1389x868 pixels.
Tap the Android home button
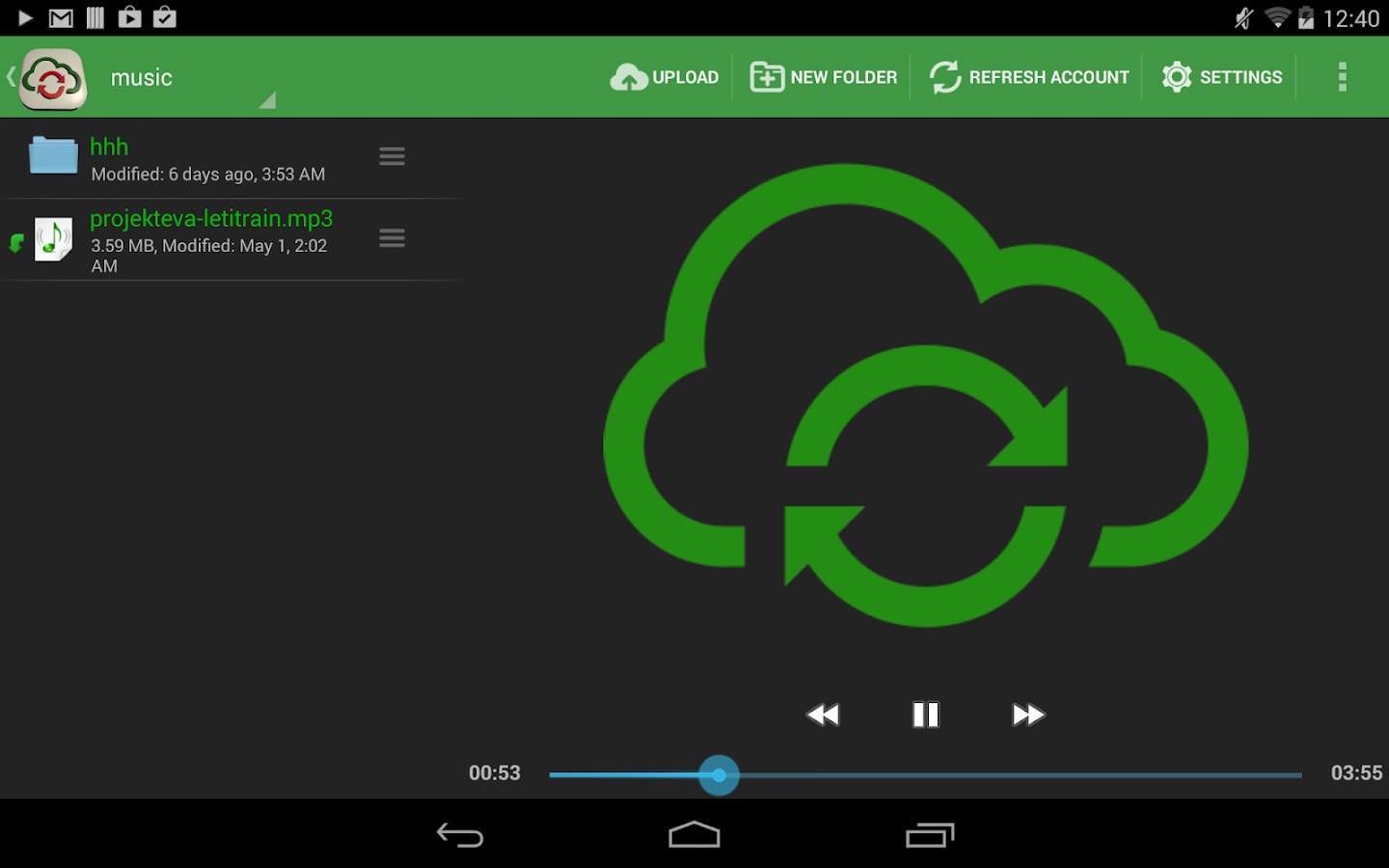click(x=694, y=835)
